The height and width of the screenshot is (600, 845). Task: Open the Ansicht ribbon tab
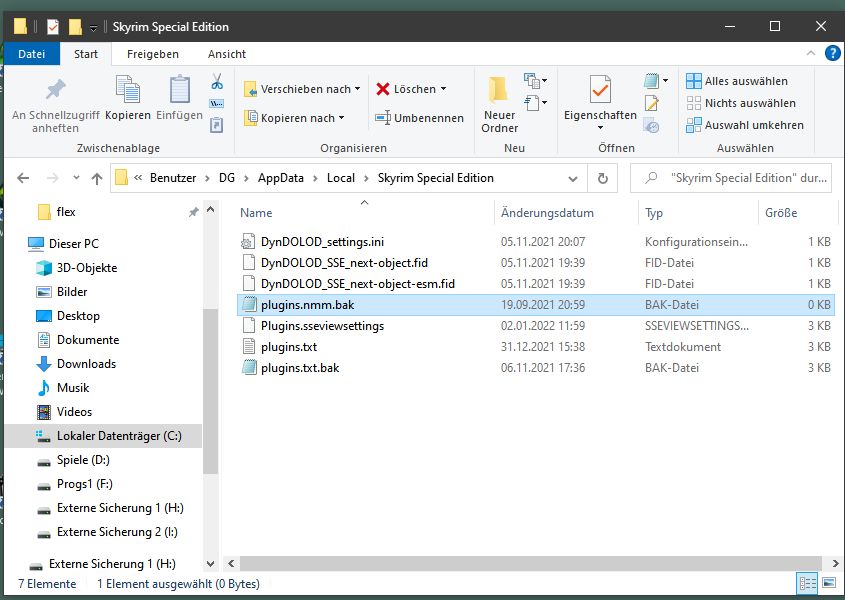coord(226,54)
